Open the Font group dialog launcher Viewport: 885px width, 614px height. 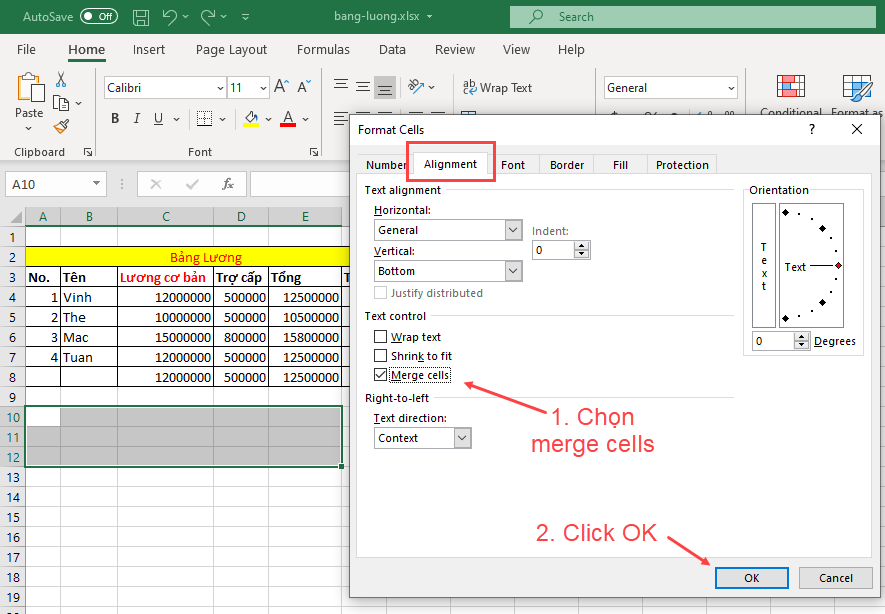coord(314,152)
